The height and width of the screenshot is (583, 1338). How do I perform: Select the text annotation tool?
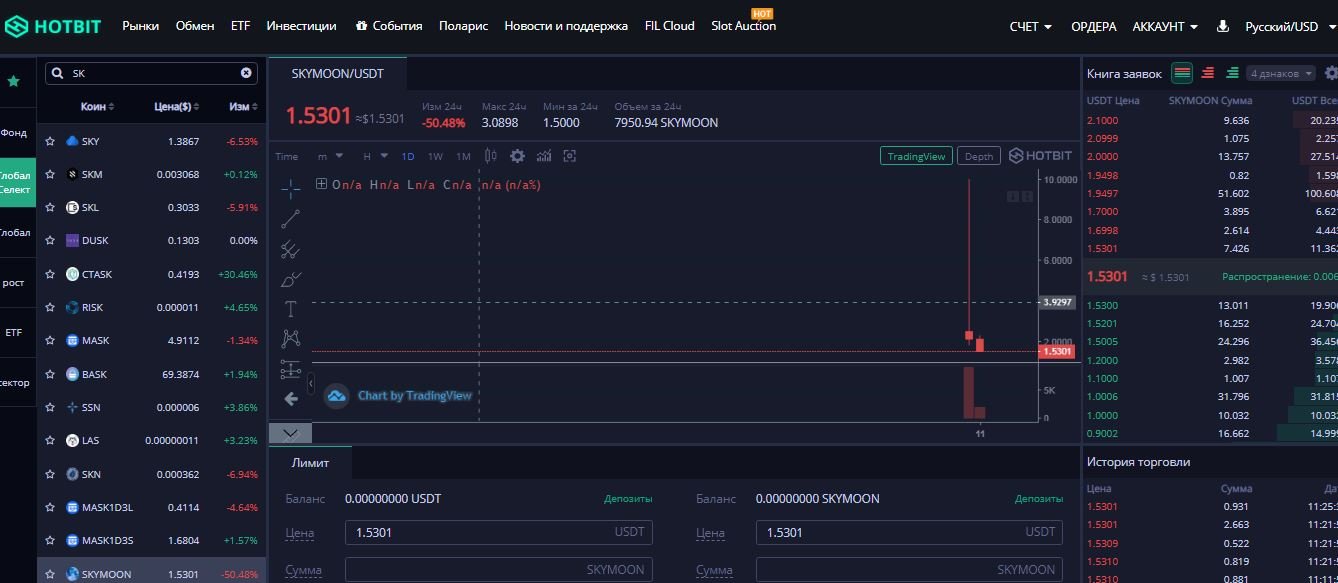(290, 309)
